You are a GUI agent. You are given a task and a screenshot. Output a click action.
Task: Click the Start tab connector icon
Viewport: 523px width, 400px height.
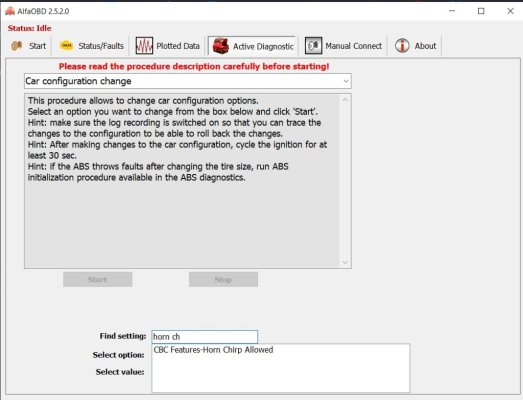click(17, 46)
